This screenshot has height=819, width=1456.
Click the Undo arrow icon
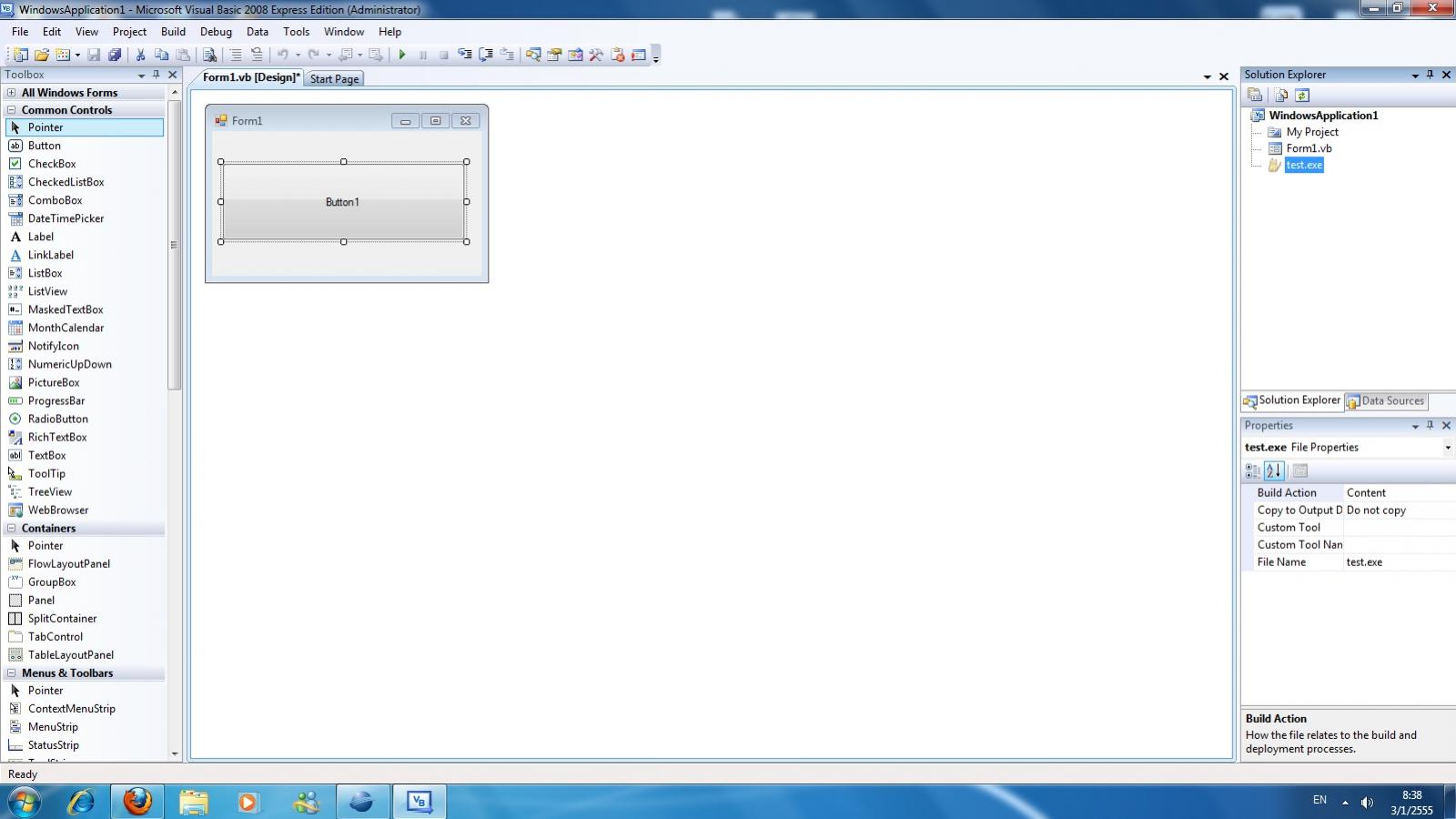[283, 55]
